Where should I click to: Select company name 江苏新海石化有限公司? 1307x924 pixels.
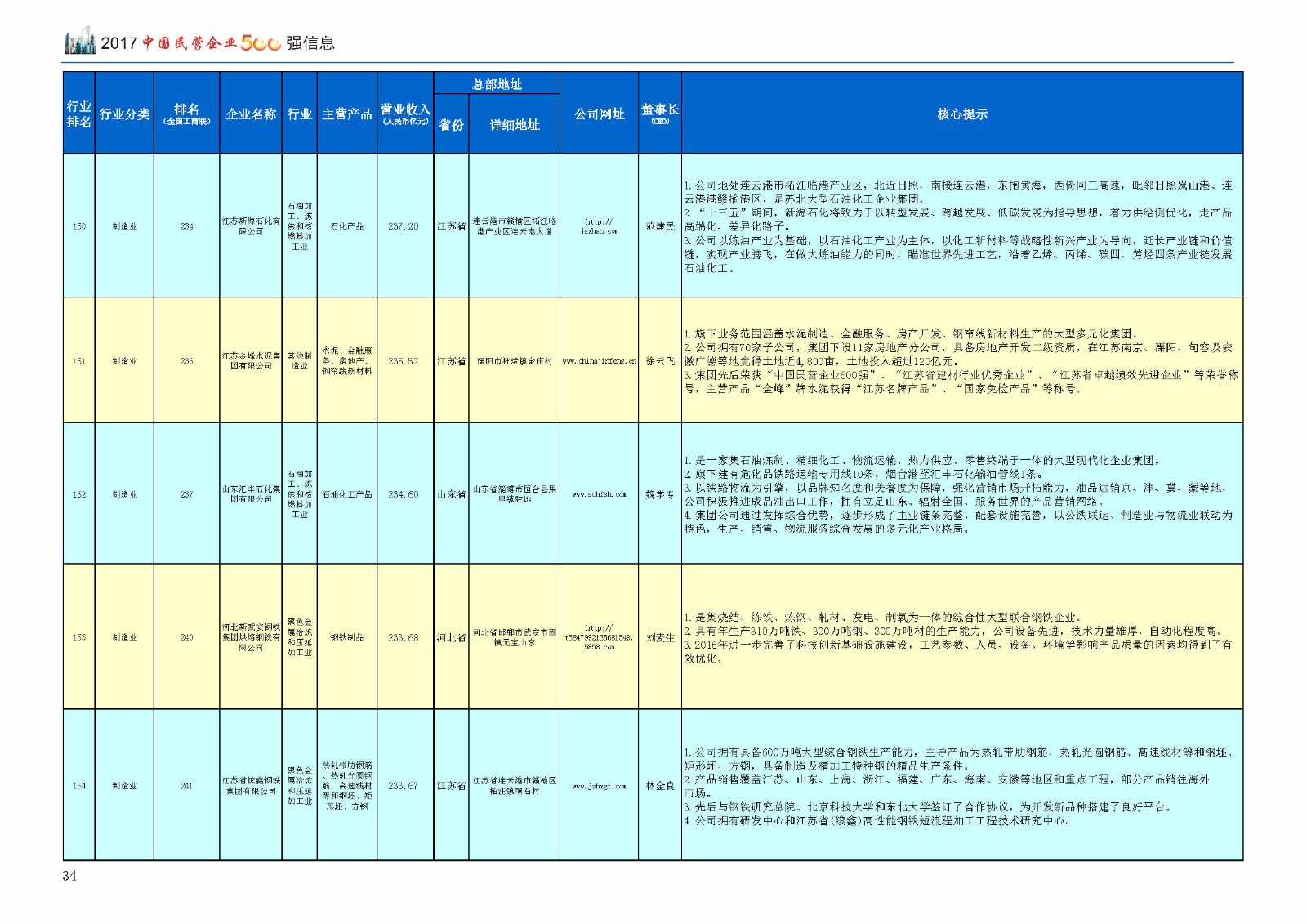(x=251, y=226)
